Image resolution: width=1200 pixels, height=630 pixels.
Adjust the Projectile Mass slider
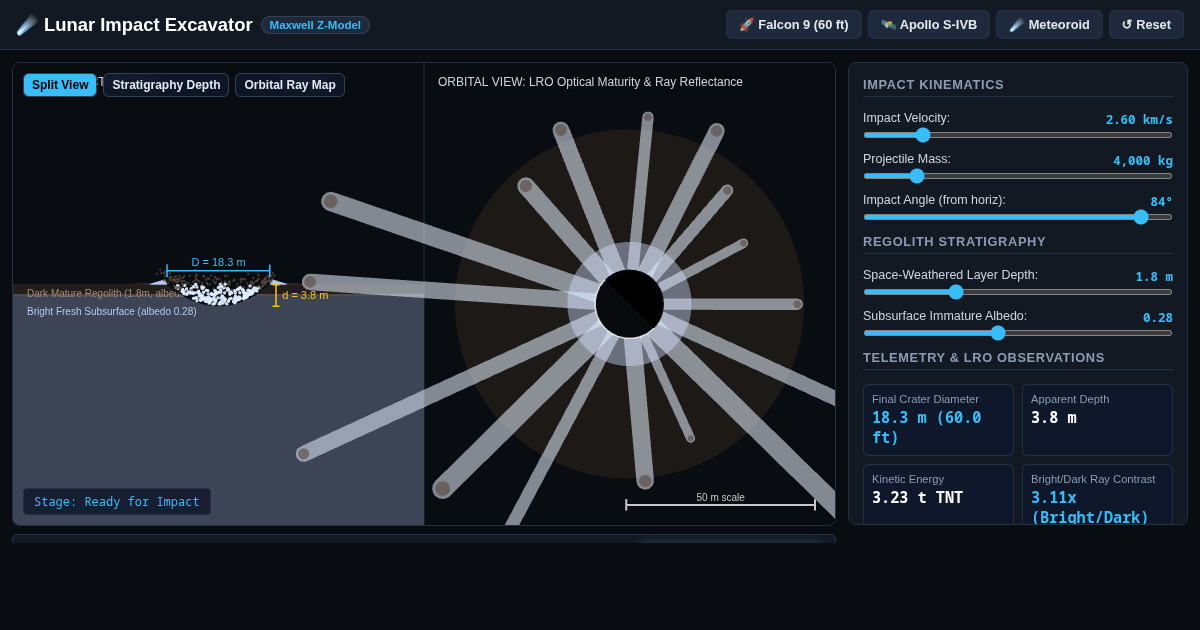1018,176
